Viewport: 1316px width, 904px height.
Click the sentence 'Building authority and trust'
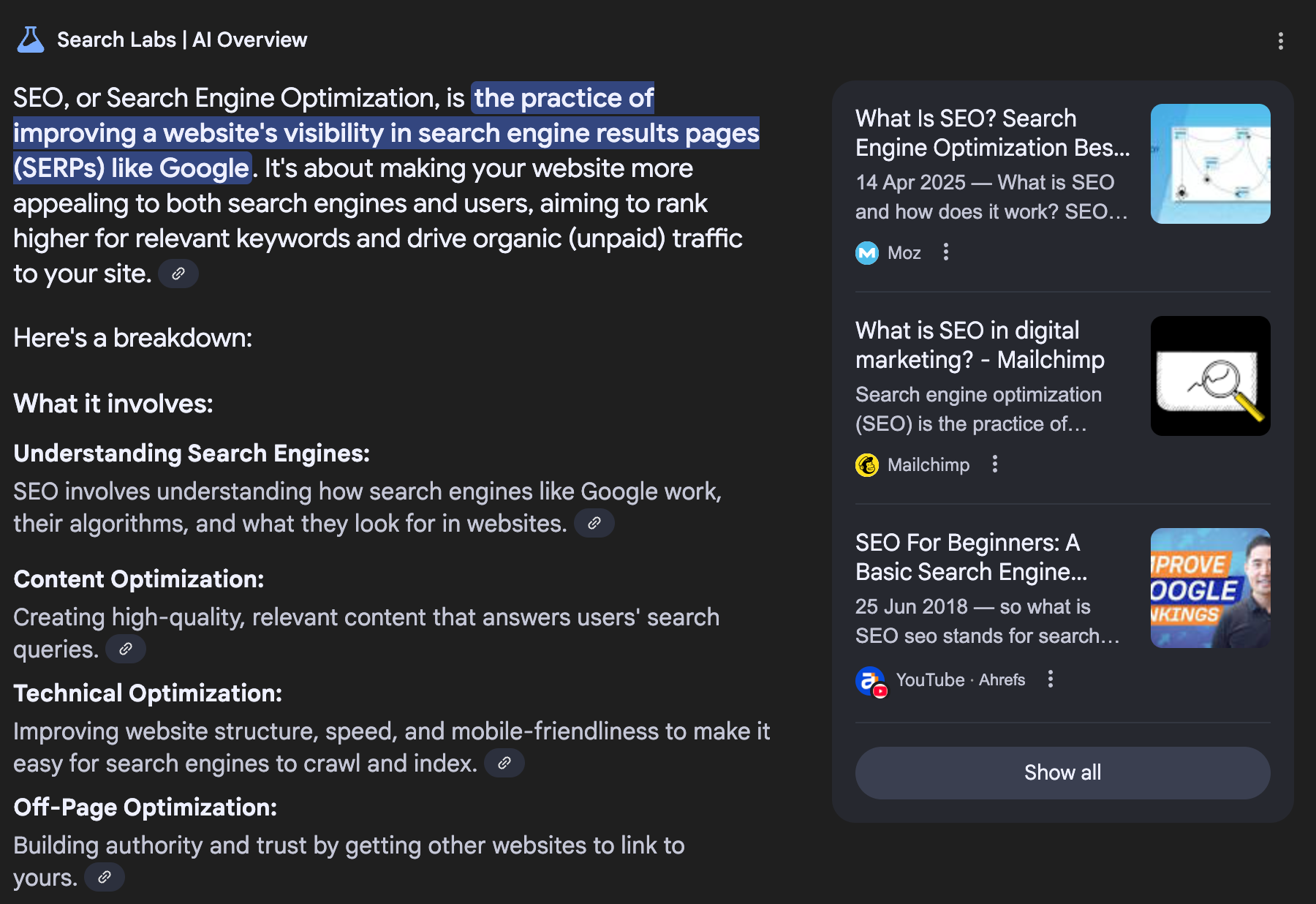click(349, 862)
